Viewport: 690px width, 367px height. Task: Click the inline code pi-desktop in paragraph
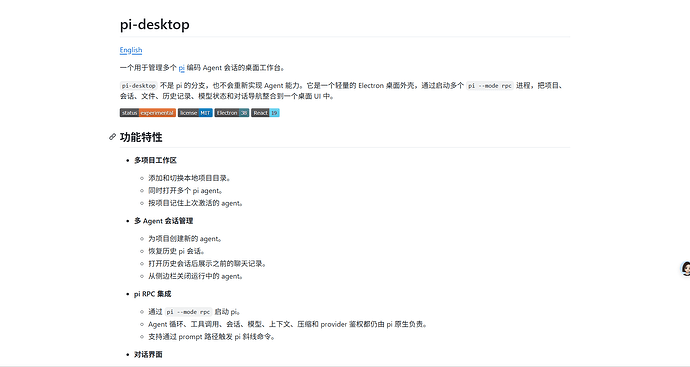[x=139, y=86]
